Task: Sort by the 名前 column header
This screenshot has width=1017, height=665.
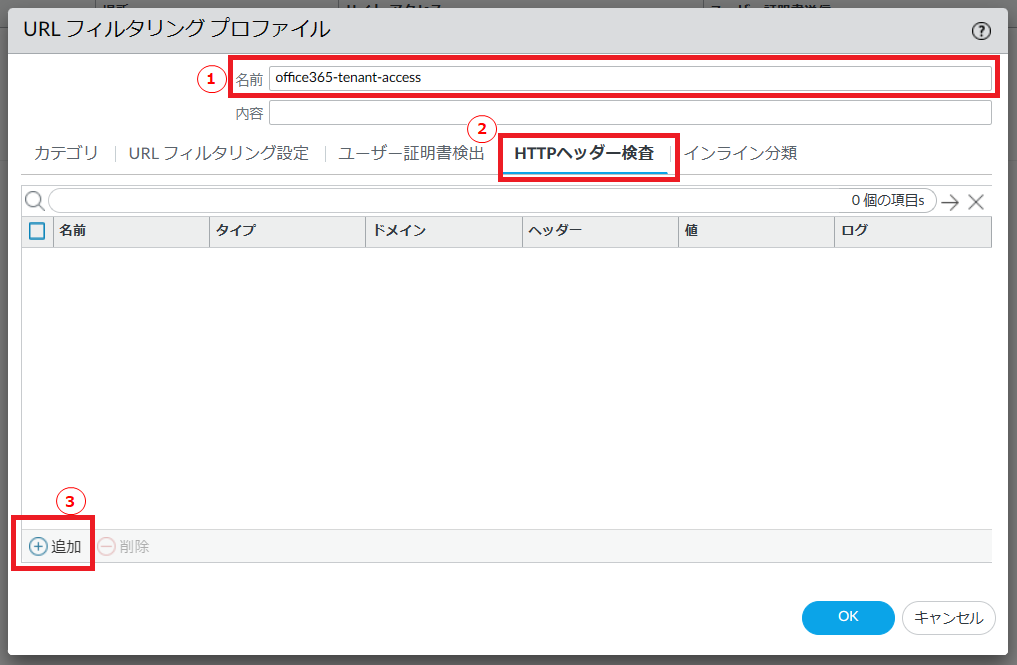Action: [130, 231]
